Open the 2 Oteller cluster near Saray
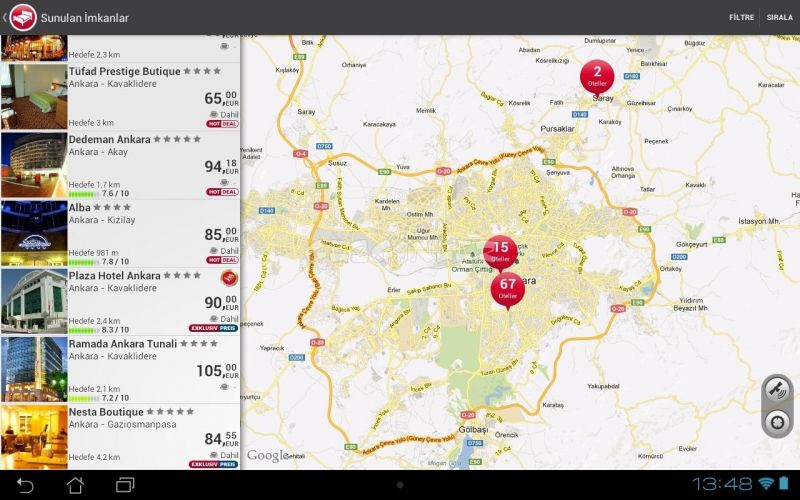Screen dimensions: 800x500 597,77
